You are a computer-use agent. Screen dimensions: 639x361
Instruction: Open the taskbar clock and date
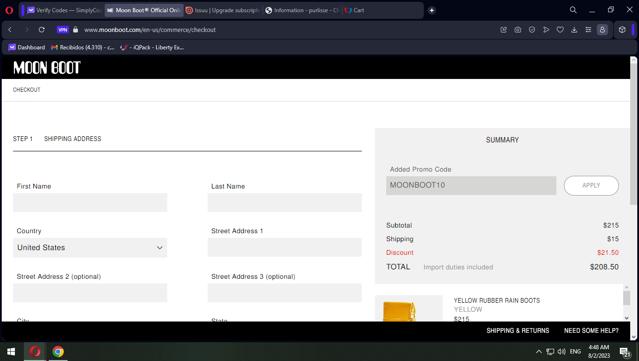coord(599,352)
